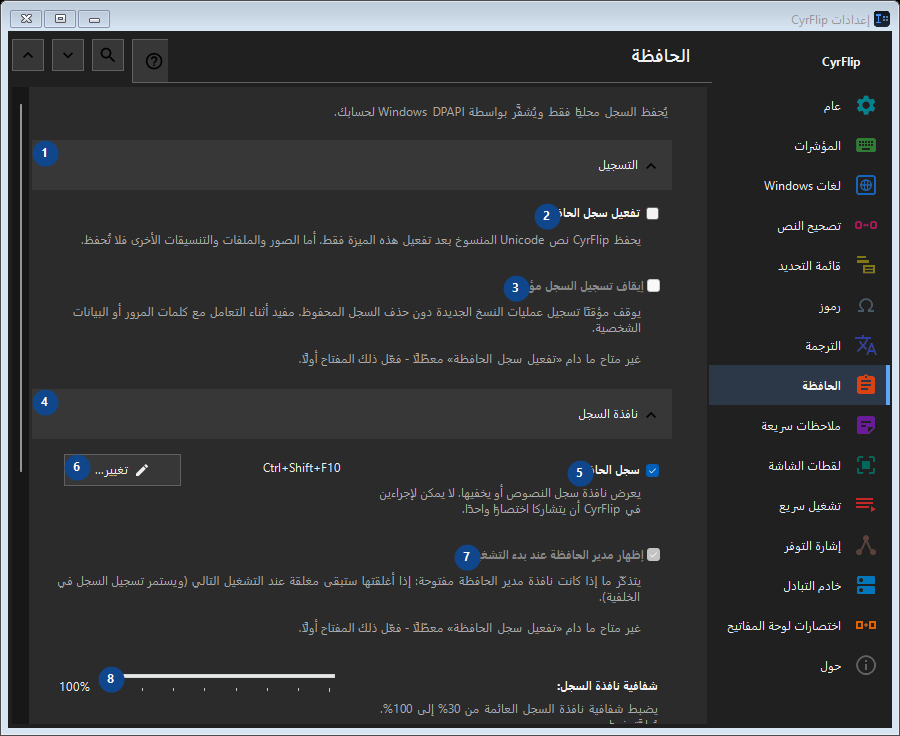The width and height of the screenshot is (900, 736).
Task: Click the orange clipboard icon for الحافظة
Action: click(x=866, y=385)
